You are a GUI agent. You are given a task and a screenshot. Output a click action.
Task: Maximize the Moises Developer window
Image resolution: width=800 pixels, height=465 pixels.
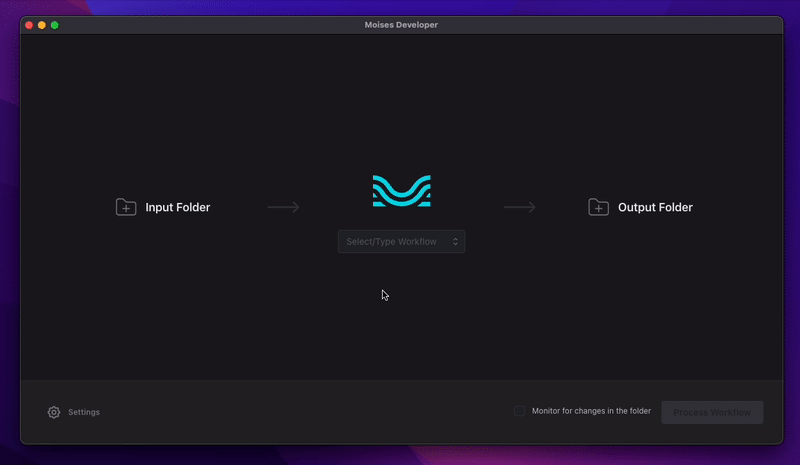[x=55, y=25]
